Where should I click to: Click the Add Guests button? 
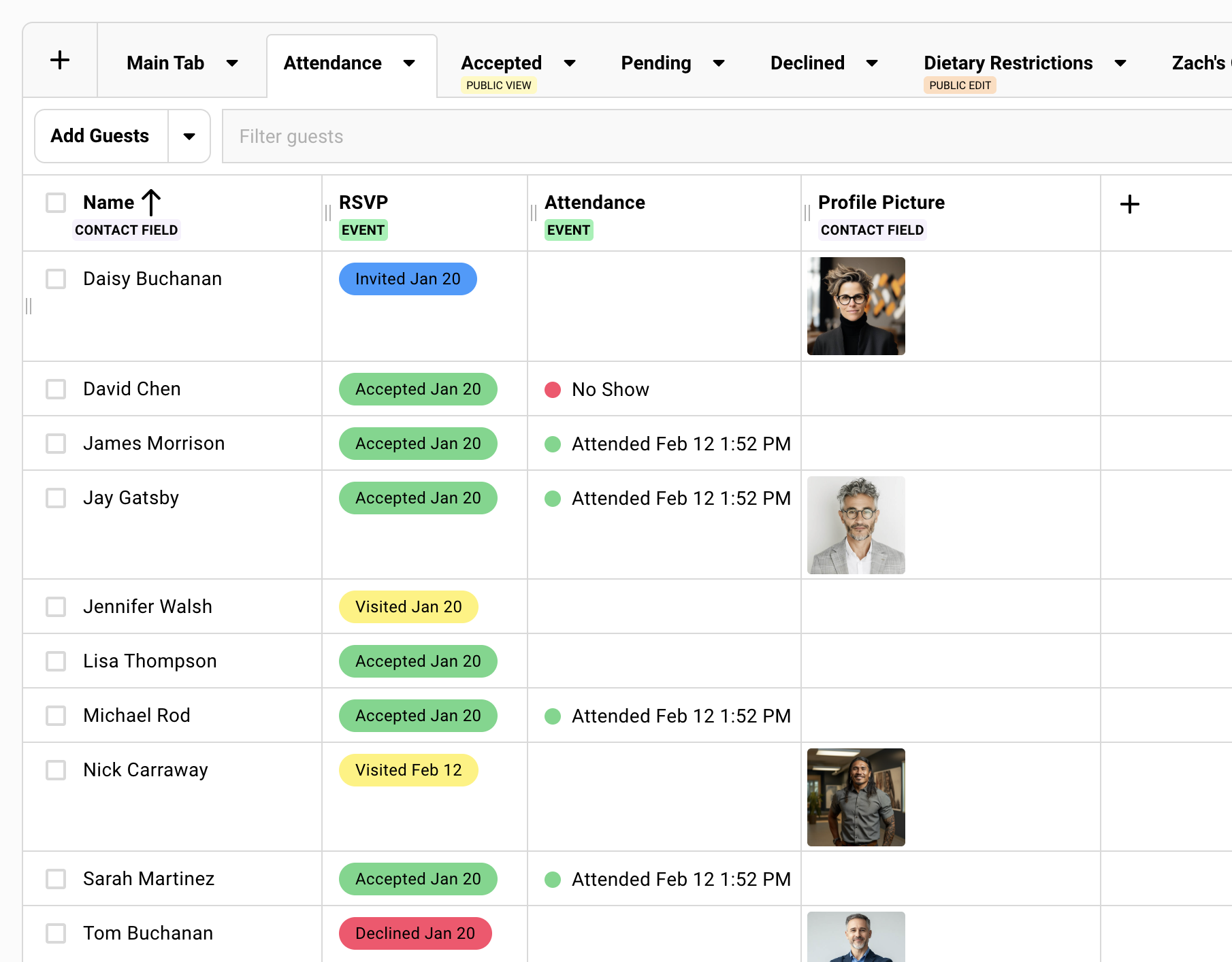(99, 136)
